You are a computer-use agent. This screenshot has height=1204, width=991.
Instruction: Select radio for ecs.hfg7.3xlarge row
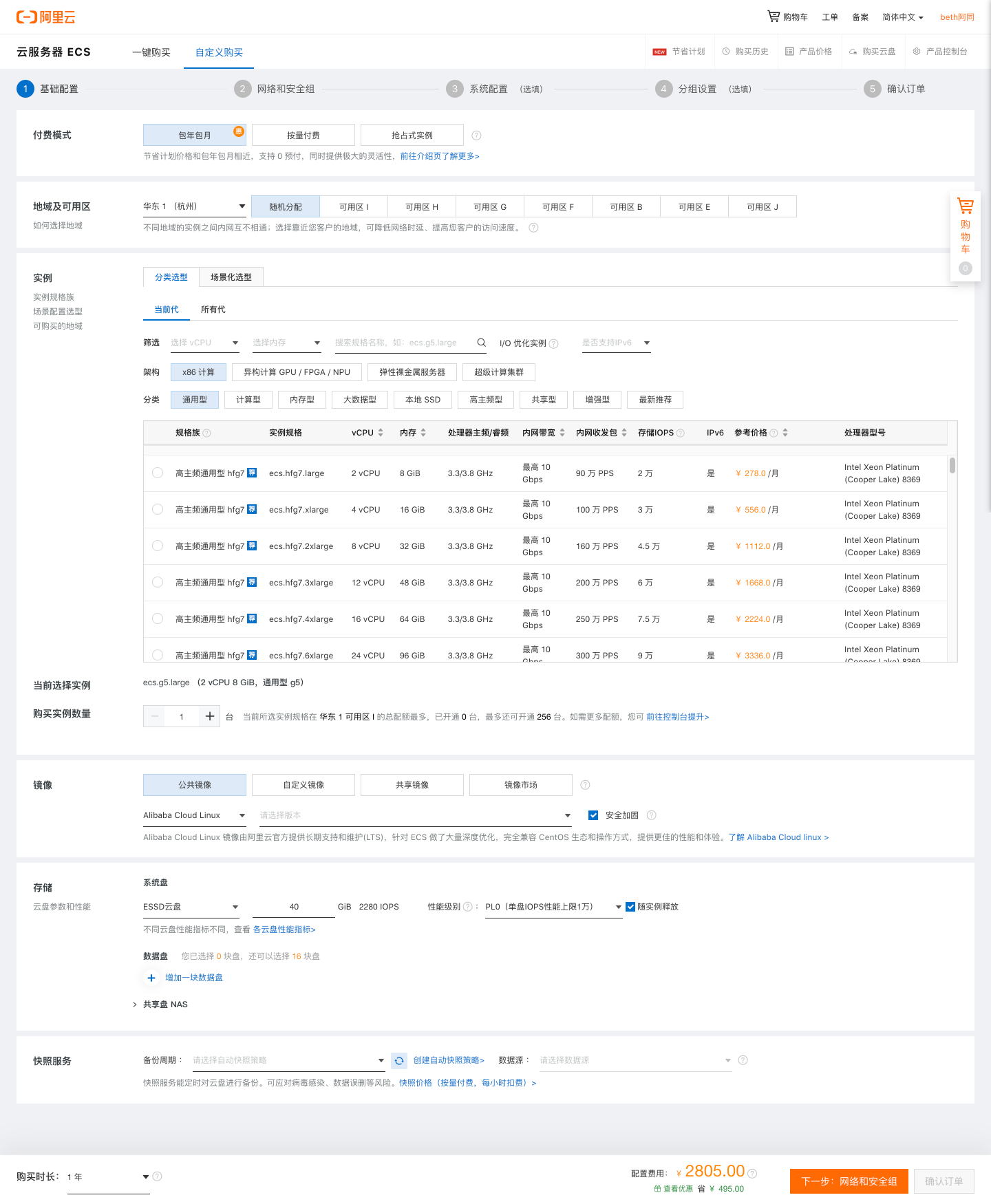[x=158, y=582]
